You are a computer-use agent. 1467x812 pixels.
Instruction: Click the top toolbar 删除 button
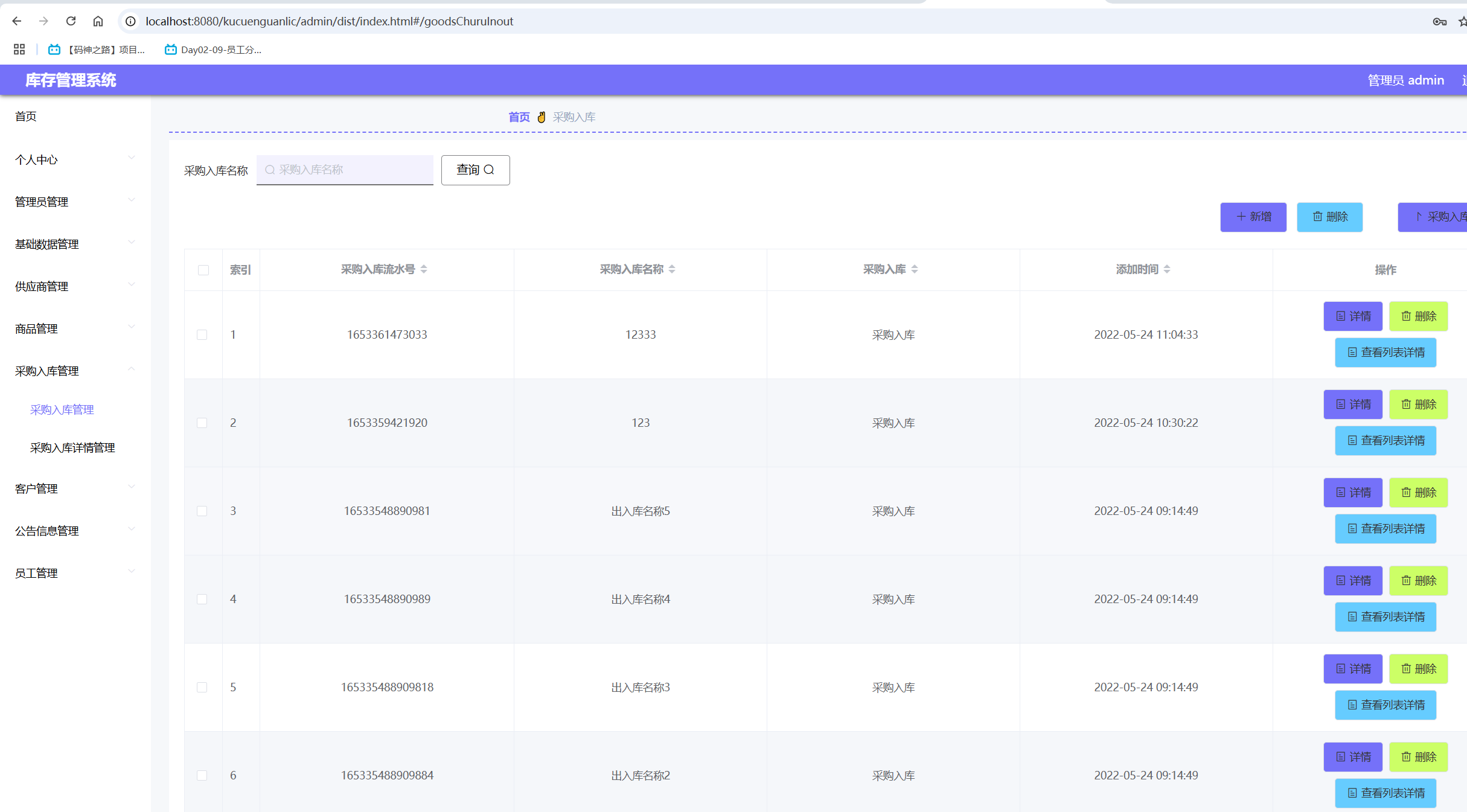pos(1329,217)
